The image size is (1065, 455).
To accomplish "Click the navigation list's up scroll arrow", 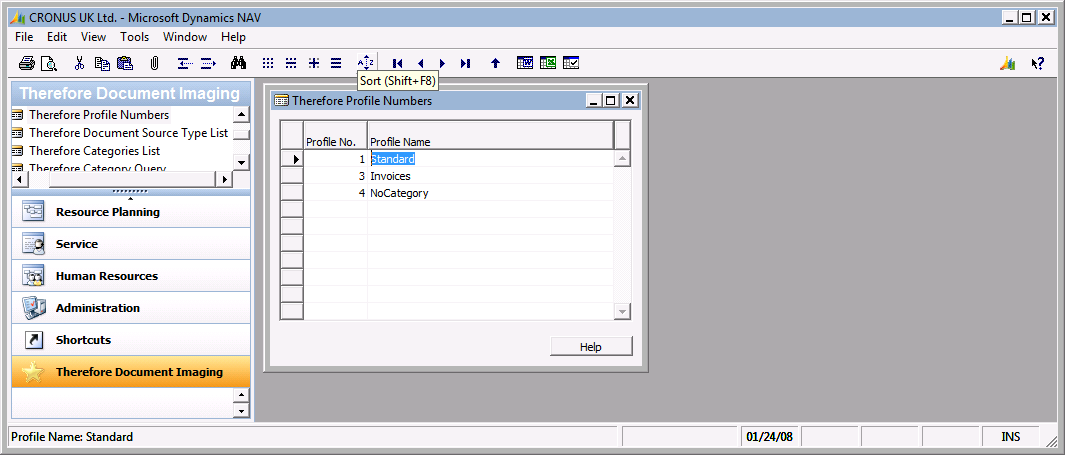I will pyautogui.click(x=241, y=115).
